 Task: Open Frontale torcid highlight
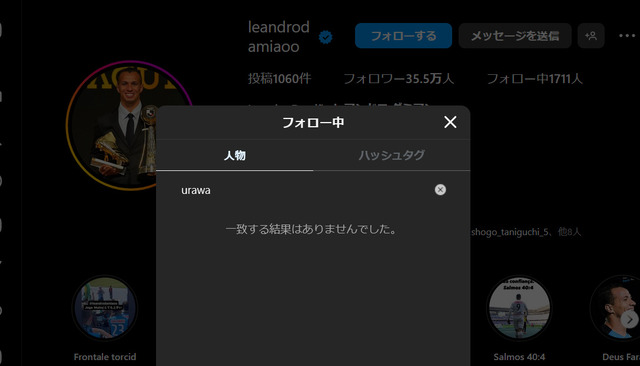point(104,308)
